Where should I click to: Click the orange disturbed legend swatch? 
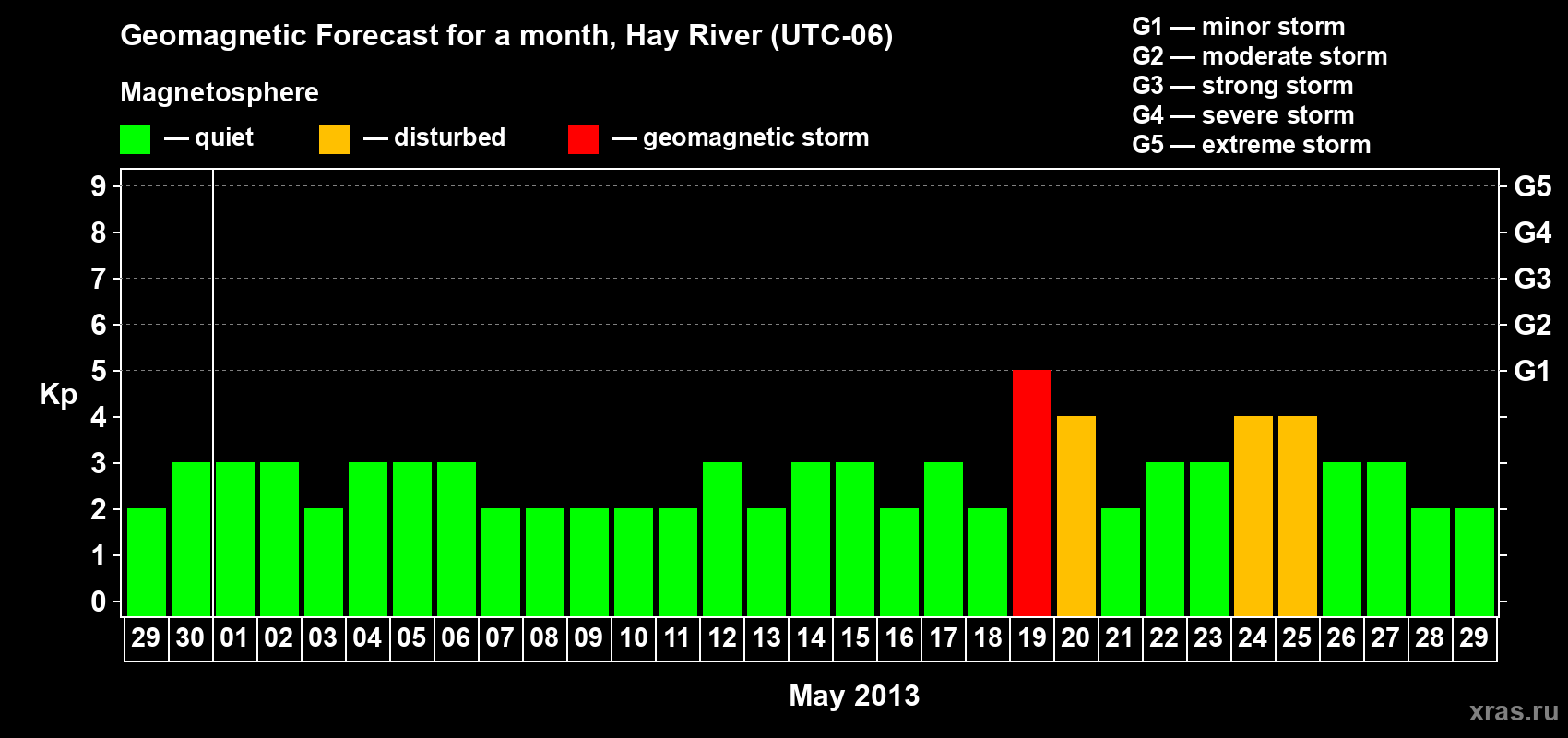coord(334,139)
